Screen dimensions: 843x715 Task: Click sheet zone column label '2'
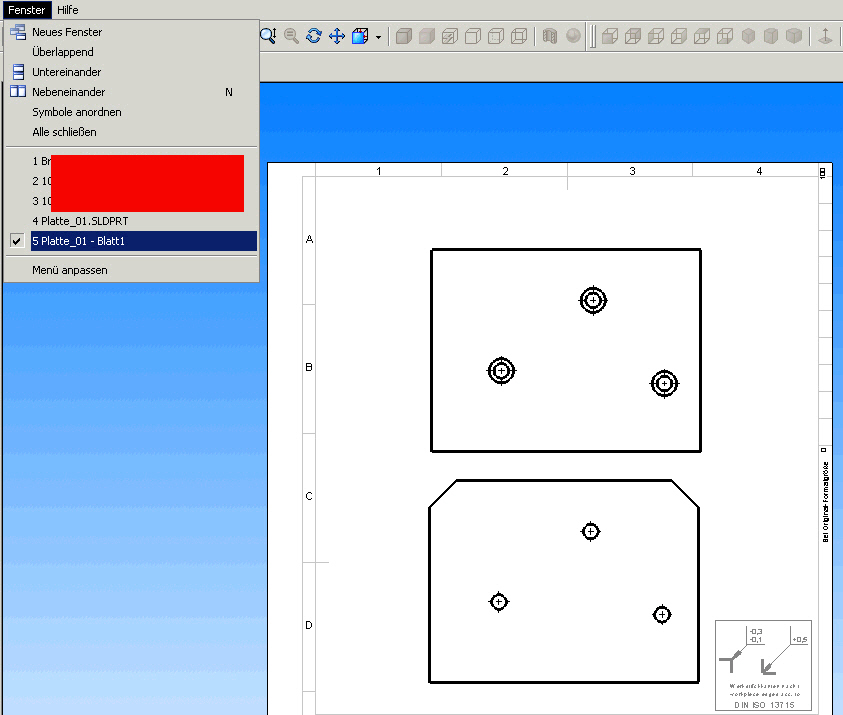(505, 171)
